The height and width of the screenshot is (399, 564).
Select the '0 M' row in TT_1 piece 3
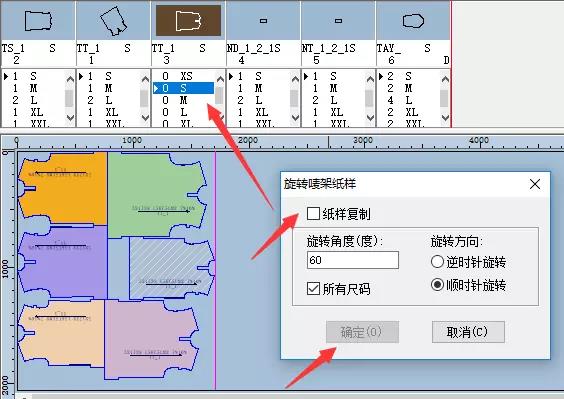pos(183,100)
